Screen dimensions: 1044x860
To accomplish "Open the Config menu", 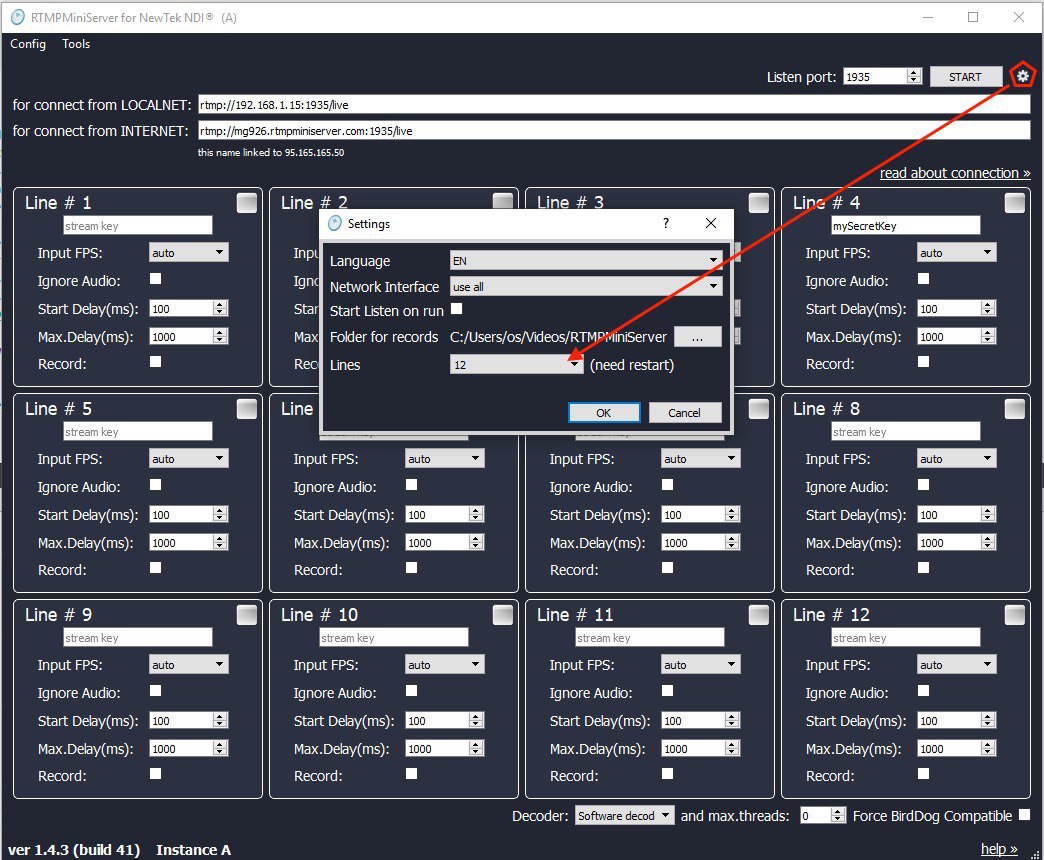I will pos(28,44).
